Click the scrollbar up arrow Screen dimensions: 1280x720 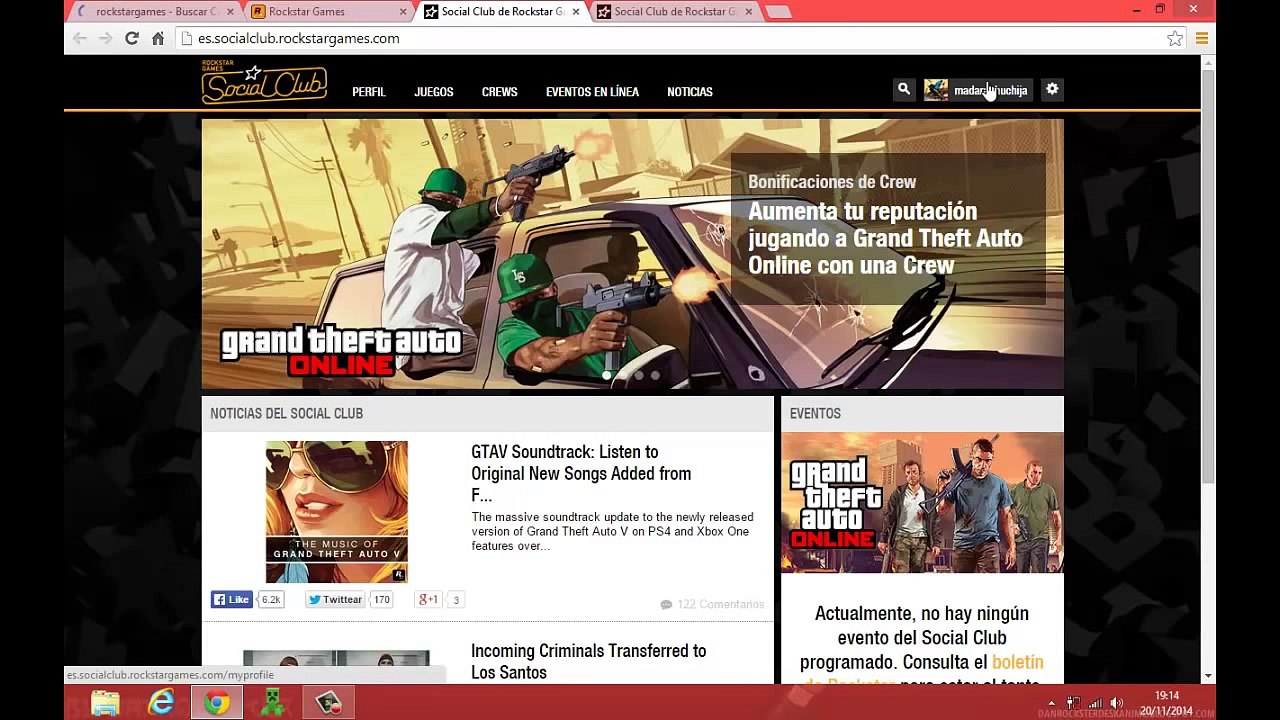pos(1208,62)
